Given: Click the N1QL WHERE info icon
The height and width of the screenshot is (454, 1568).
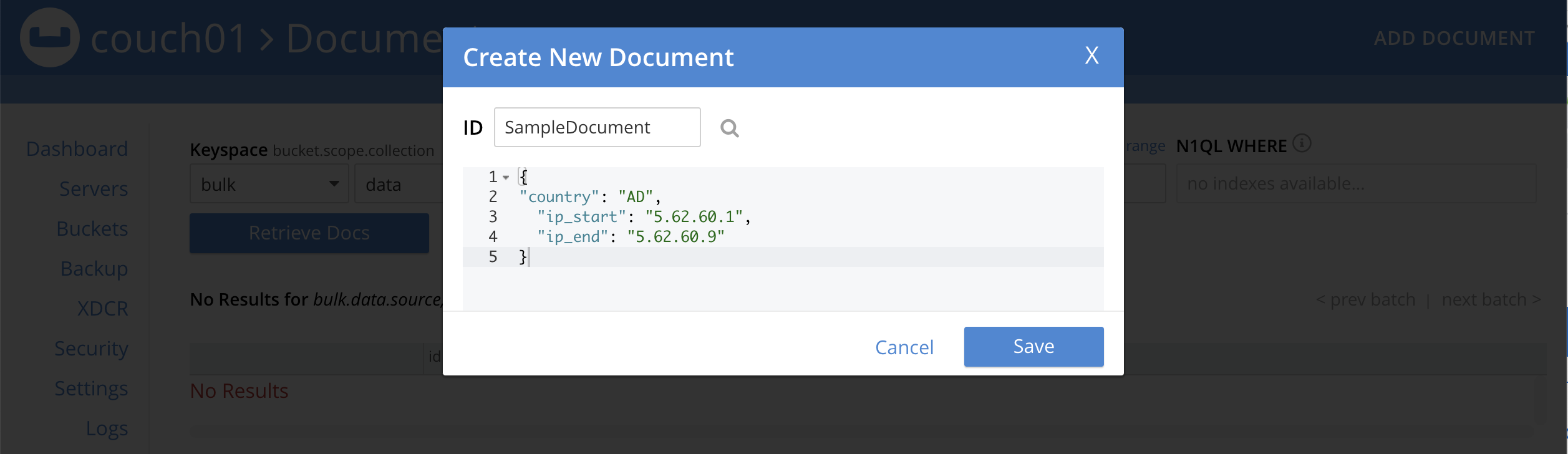Looking at the screenshot, I should [1302, 143].
